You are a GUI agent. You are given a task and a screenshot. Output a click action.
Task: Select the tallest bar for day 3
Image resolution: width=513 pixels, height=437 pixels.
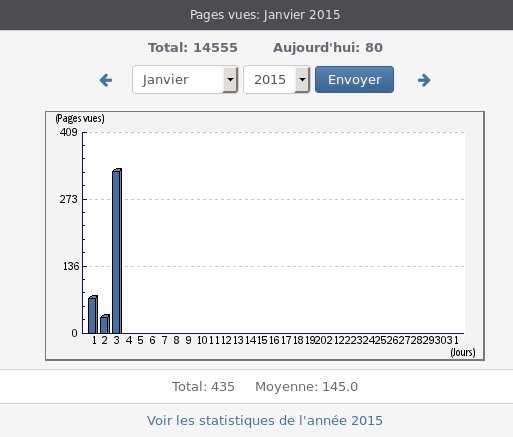tap(117, 251)
